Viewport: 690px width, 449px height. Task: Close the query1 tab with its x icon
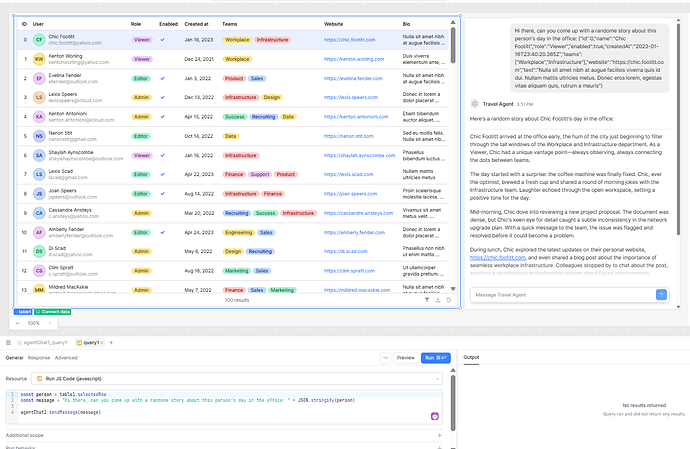(x=102, y=342)
